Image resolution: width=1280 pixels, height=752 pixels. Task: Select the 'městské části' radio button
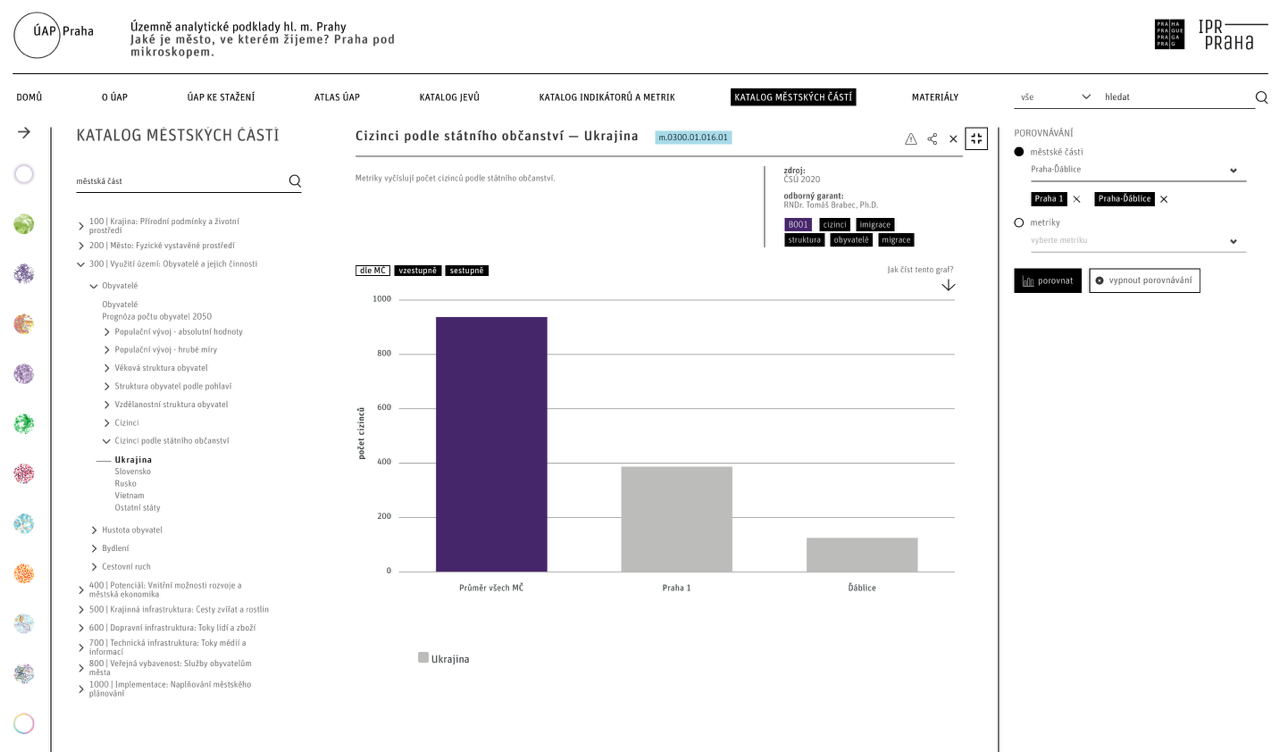[x=1019, y=152]
